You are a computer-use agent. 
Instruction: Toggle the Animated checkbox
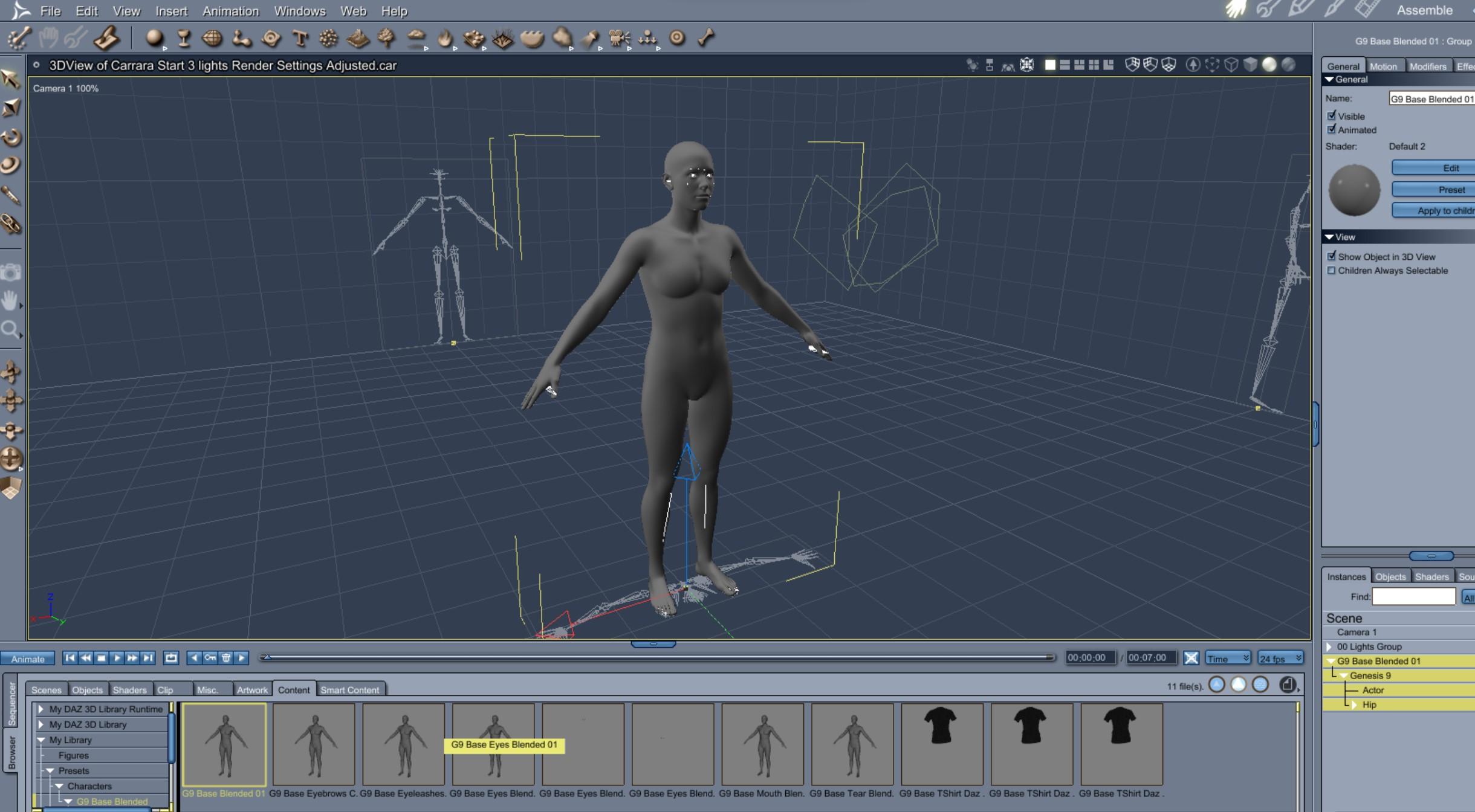pos(1331,129)
